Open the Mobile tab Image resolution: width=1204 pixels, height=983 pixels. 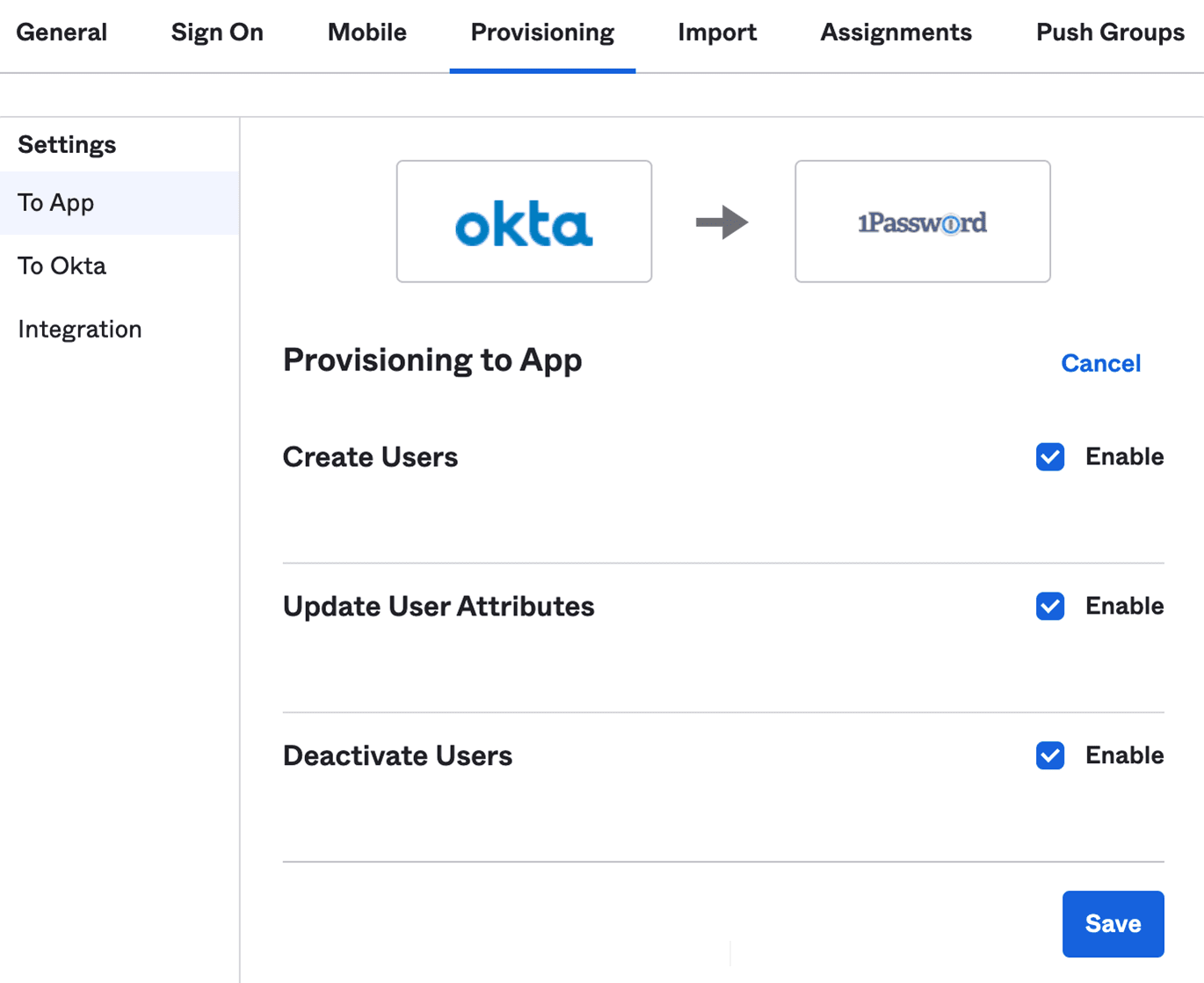click(366, 33)
